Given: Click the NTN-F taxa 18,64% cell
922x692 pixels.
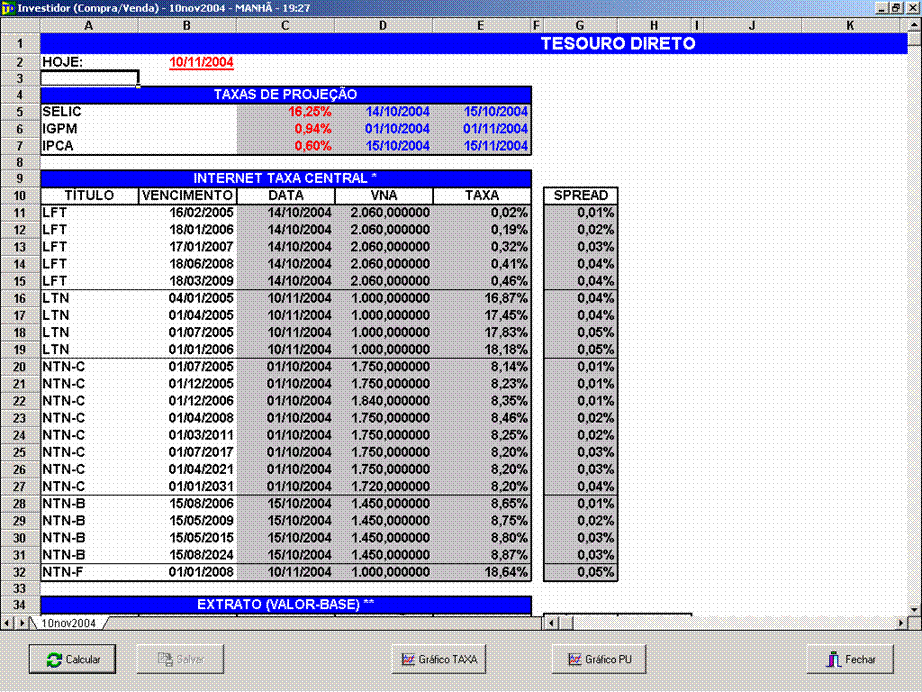Looking at the screenshot, I should coord(482,573).
